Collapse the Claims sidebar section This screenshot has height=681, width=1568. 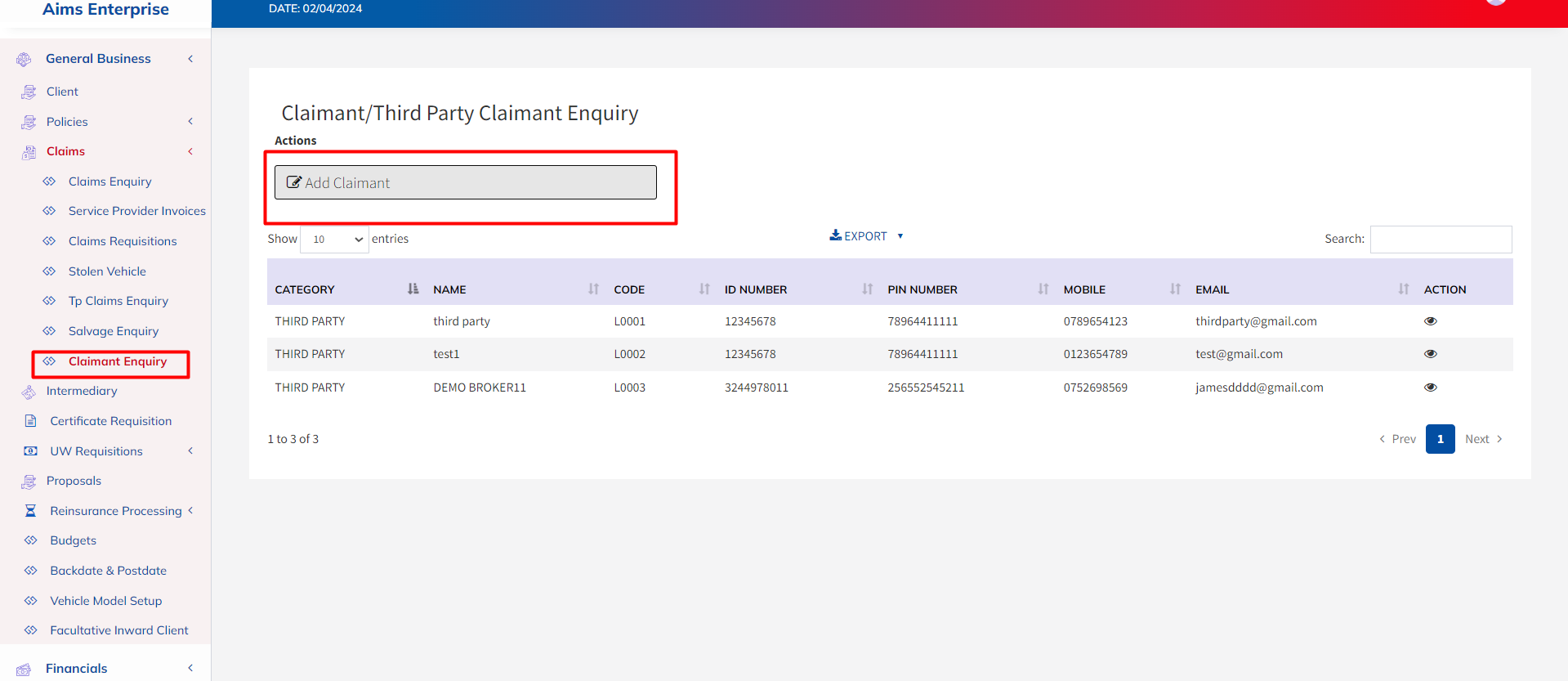190,151
